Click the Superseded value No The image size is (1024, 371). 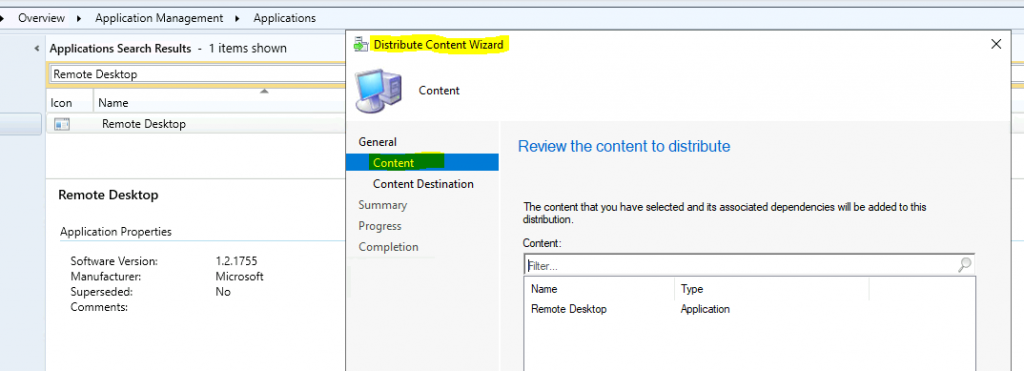pos(223,291)
